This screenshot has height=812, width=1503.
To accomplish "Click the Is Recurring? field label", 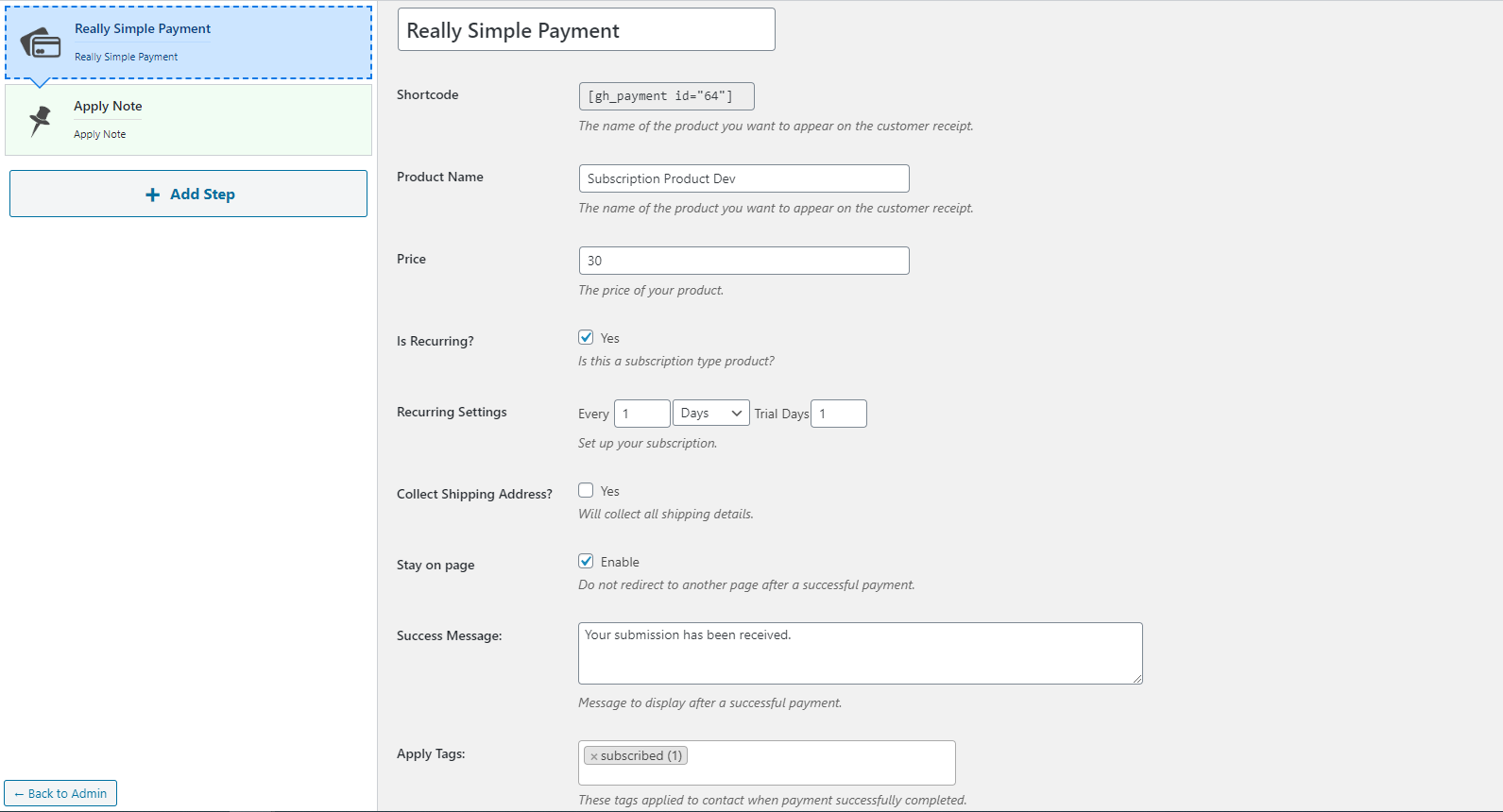I will [x=435, y=341].
